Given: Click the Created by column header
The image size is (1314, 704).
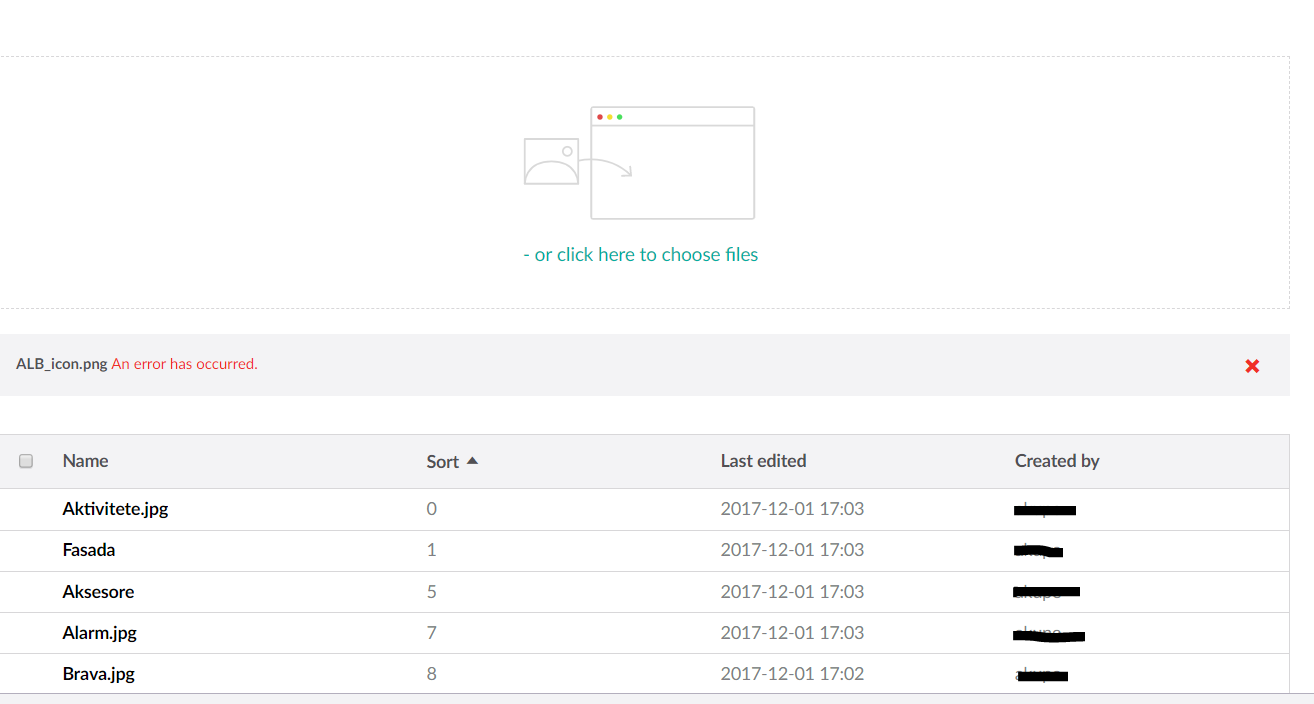Looking at the screenshot, I should (x=1056, y=461).
